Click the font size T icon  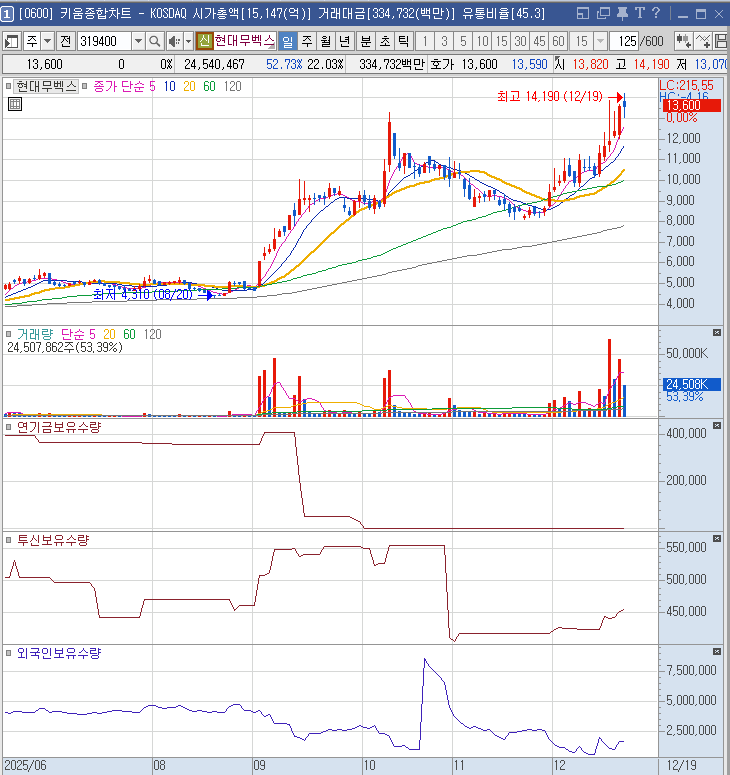pyautogui.click(x=638, y=13)
